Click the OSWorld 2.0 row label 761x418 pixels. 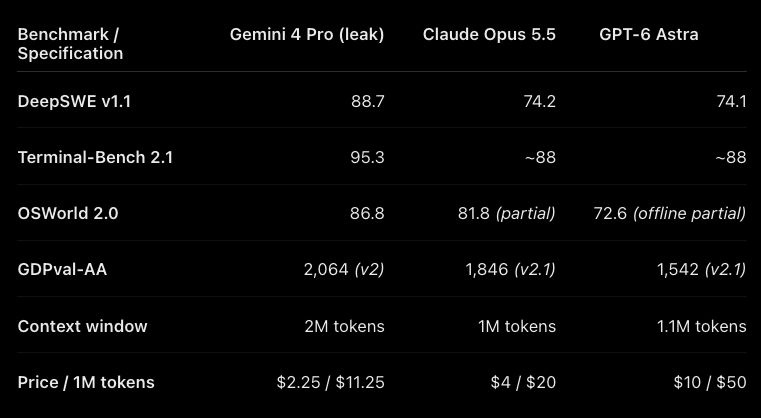(x=68, y=214)
